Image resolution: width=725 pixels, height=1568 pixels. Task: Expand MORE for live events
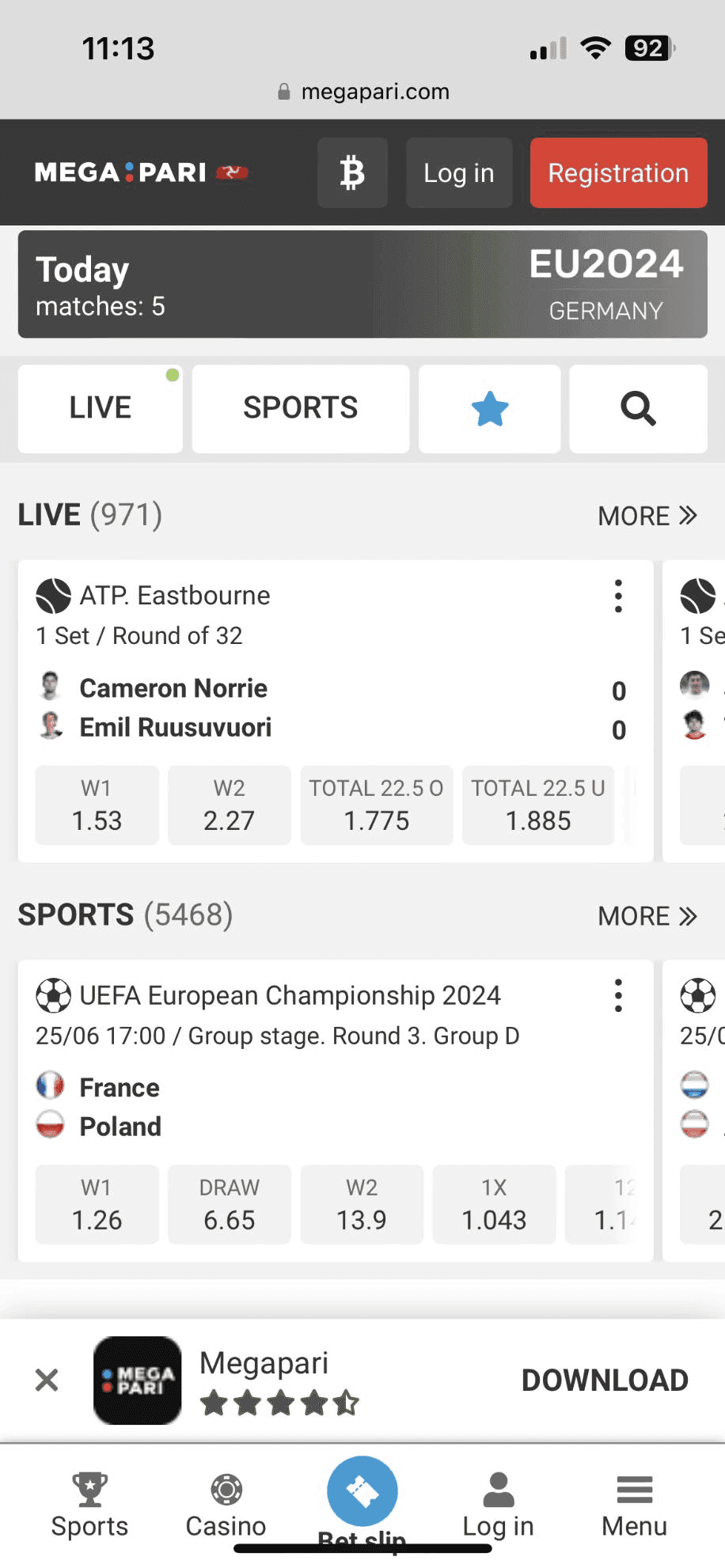click(x=647, y=516)
